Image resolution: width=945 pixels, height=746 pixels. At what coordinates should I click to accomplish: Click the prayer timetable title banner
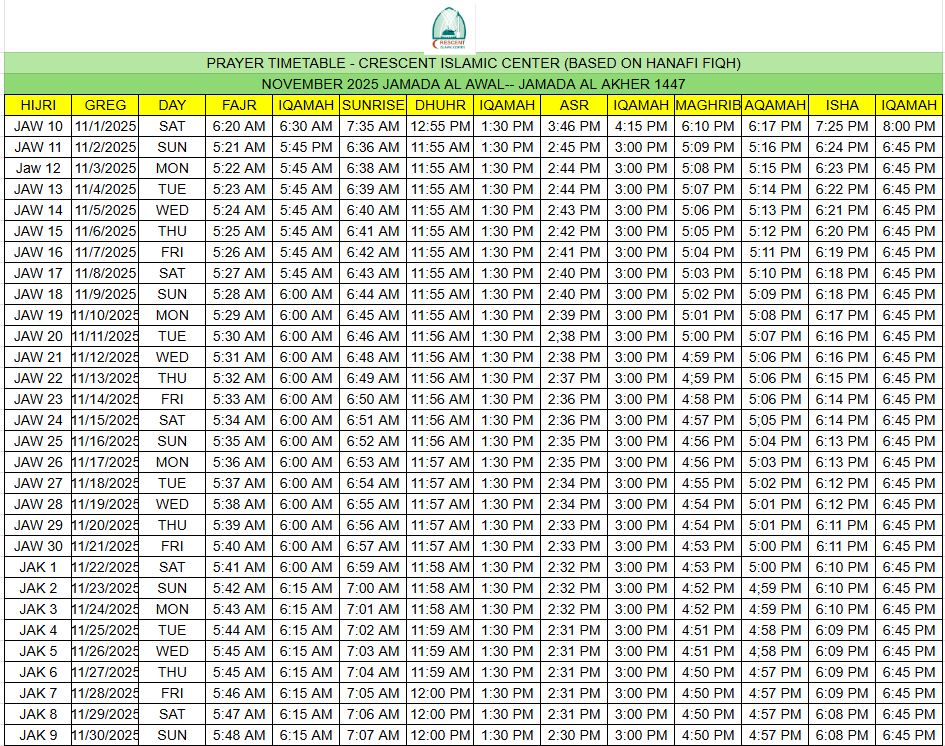point(473,63)
